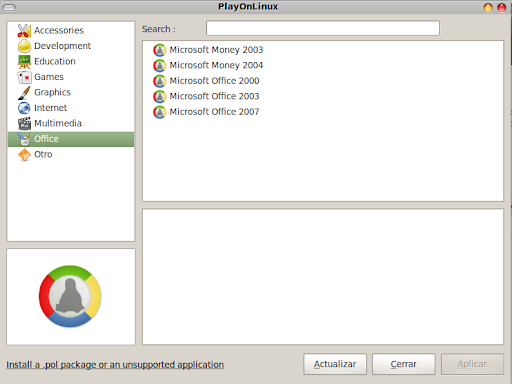Click the icon beside Microsoft Office 2000
Image resolution: width=512 pixels, height=384 pixels.
(160, 81)
